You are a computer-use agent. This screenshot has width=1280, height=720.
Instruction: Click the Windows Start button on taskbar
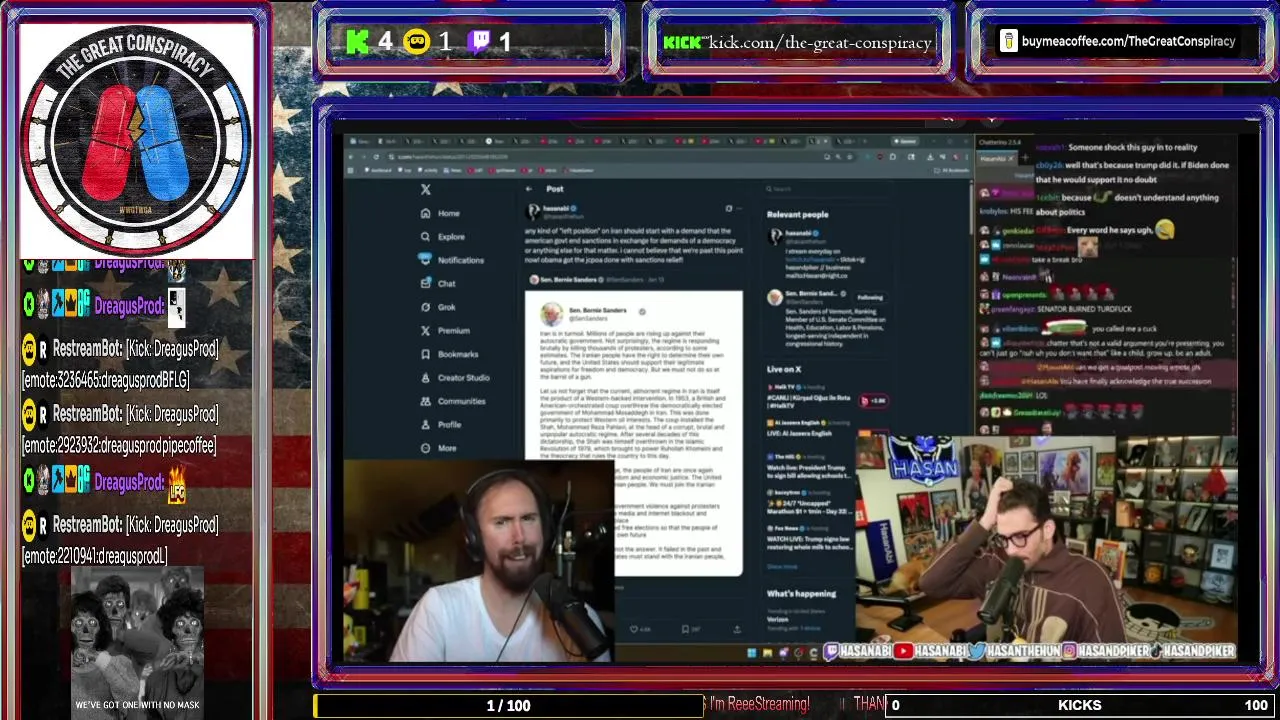(751, 653)
